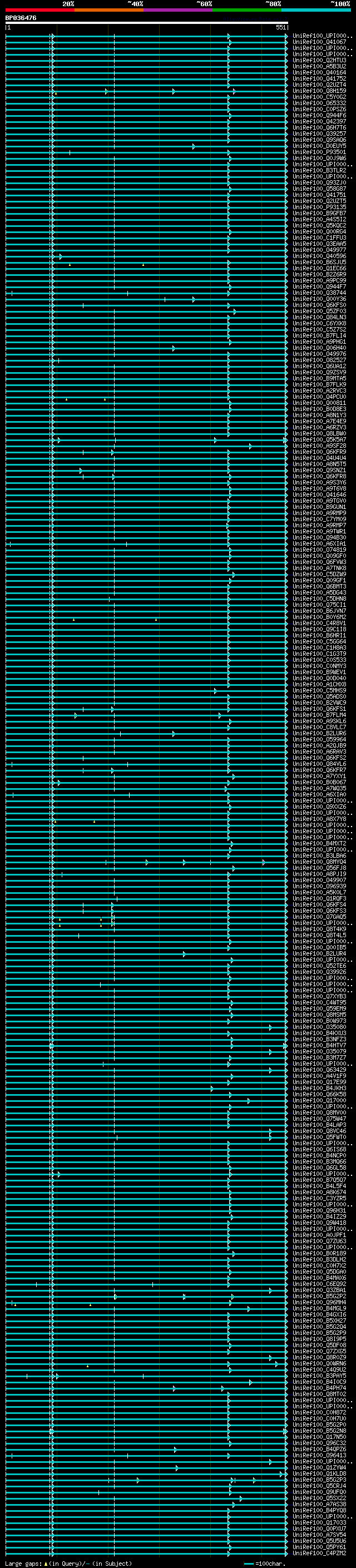Select hit UniRef100_Q3EAA5

(x=319, y=244)
